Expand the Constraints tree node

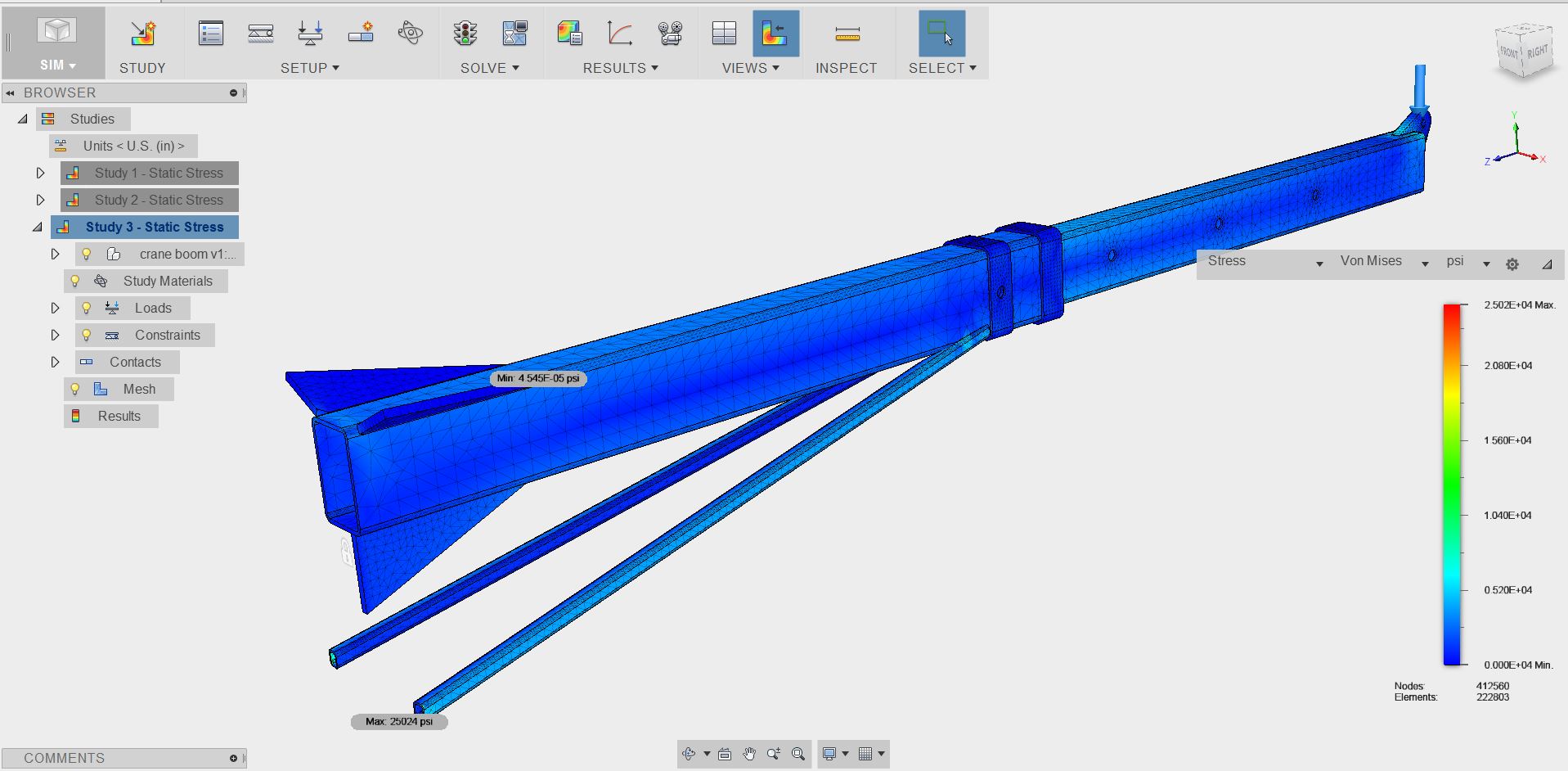[x=55, y=335]
